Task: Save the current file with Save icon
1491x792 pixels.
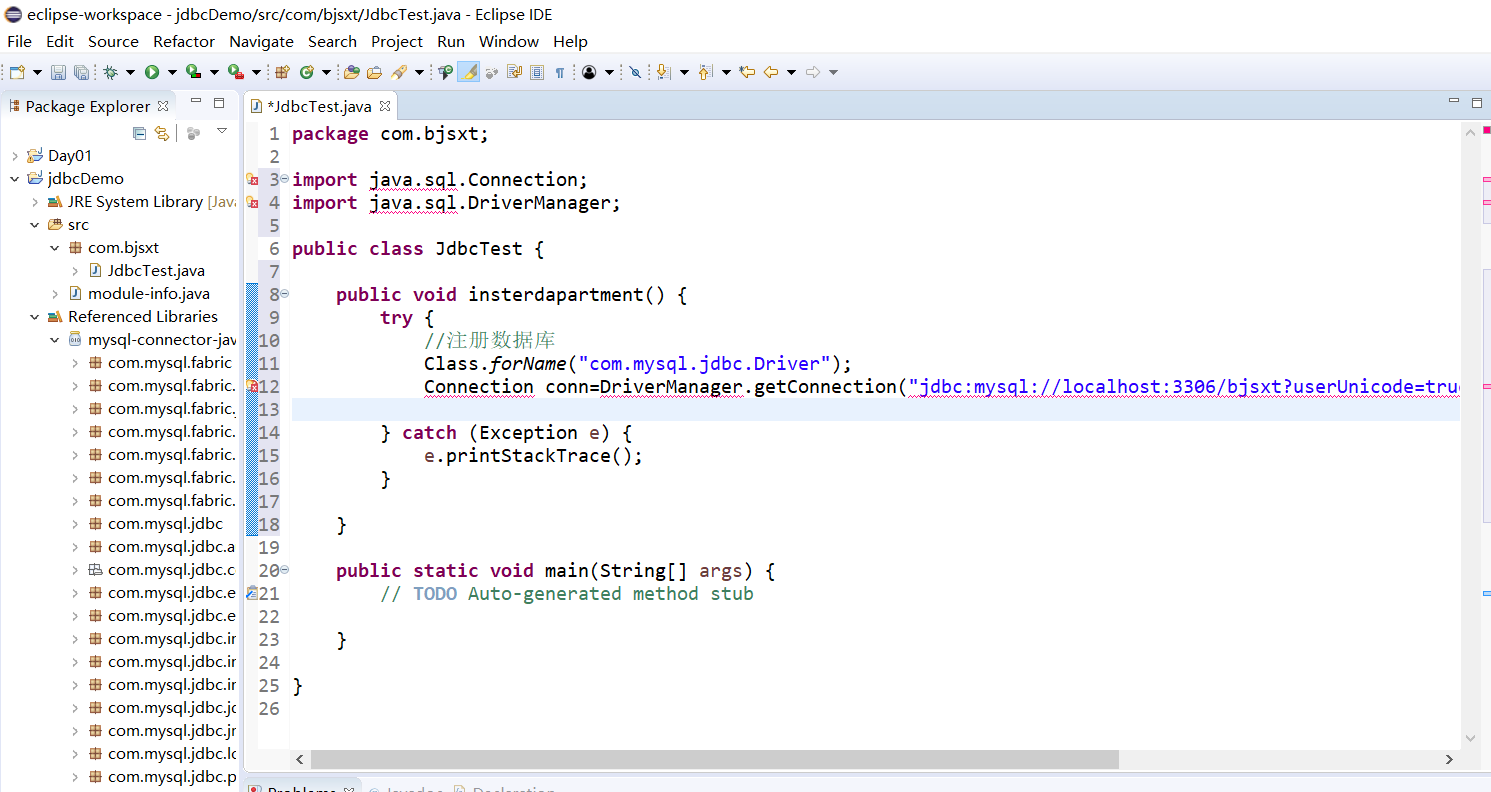Action: [58, 72]
